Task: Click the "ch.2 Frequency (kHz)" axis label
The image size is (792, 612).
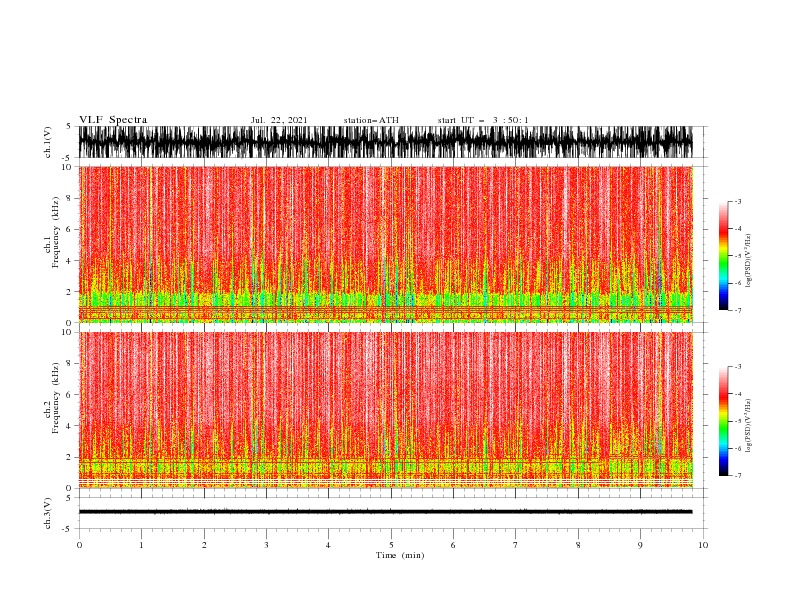Action: [x=52, y=410]
